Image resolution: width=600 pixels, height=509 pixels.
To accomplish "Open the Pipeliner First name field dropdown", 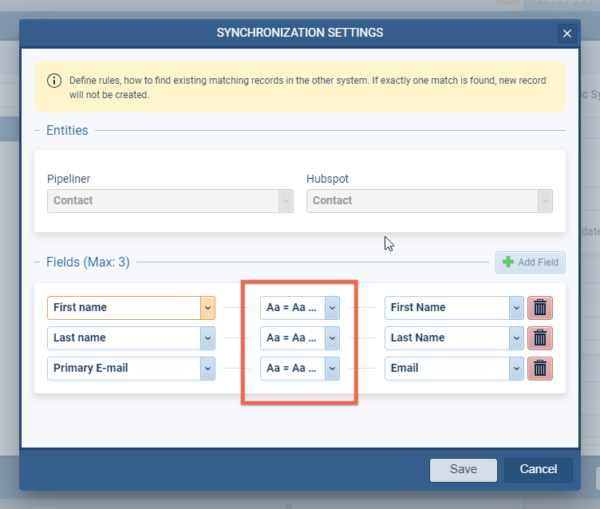I will pyautogui.click(x=208, y=307).
